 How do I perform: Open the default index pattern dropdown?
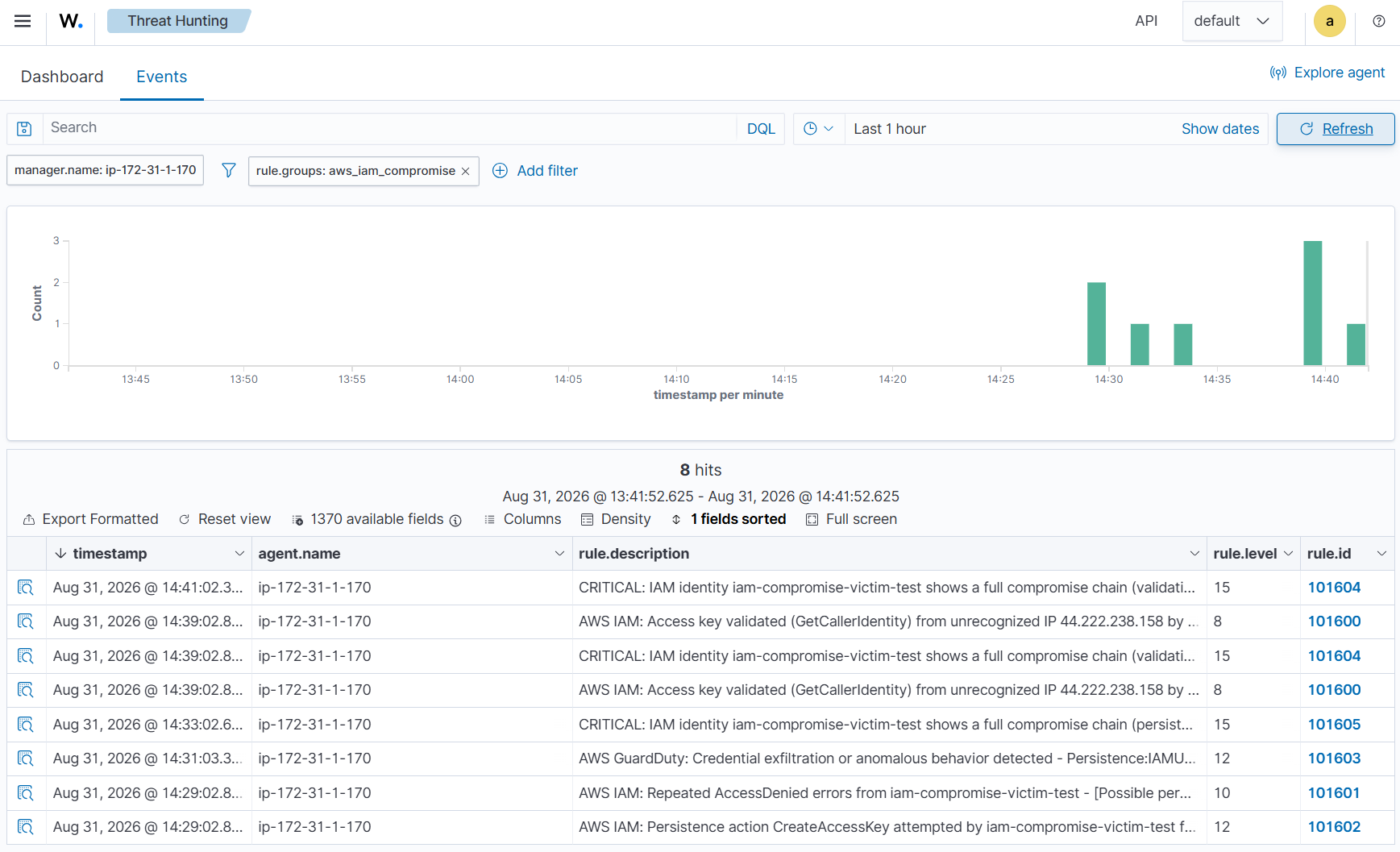tap(1232, 21)
